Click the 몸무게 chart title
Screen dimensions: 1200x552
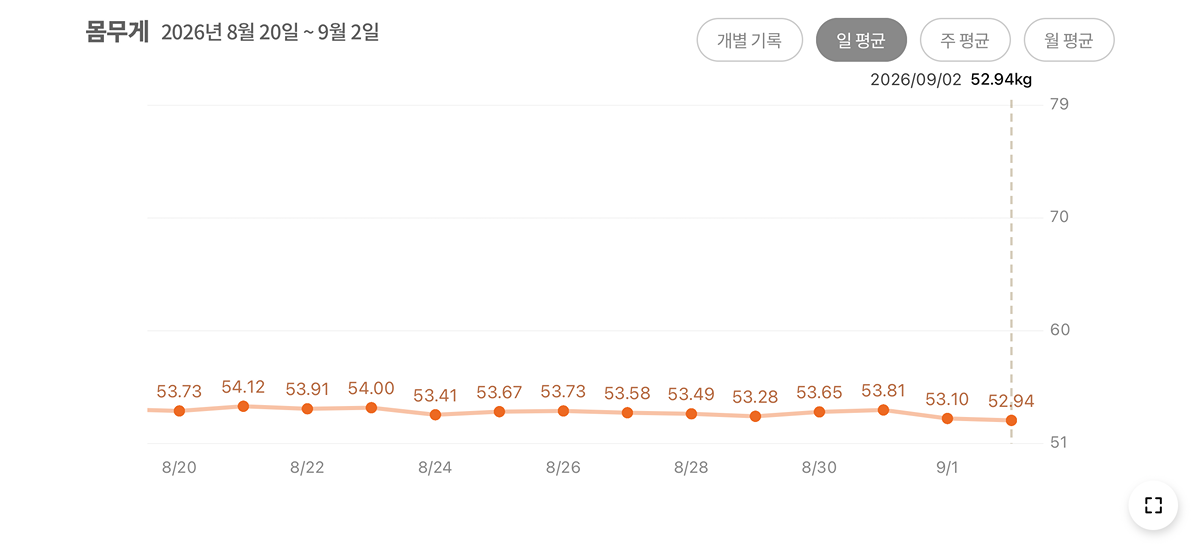click(x=117, y=32)
